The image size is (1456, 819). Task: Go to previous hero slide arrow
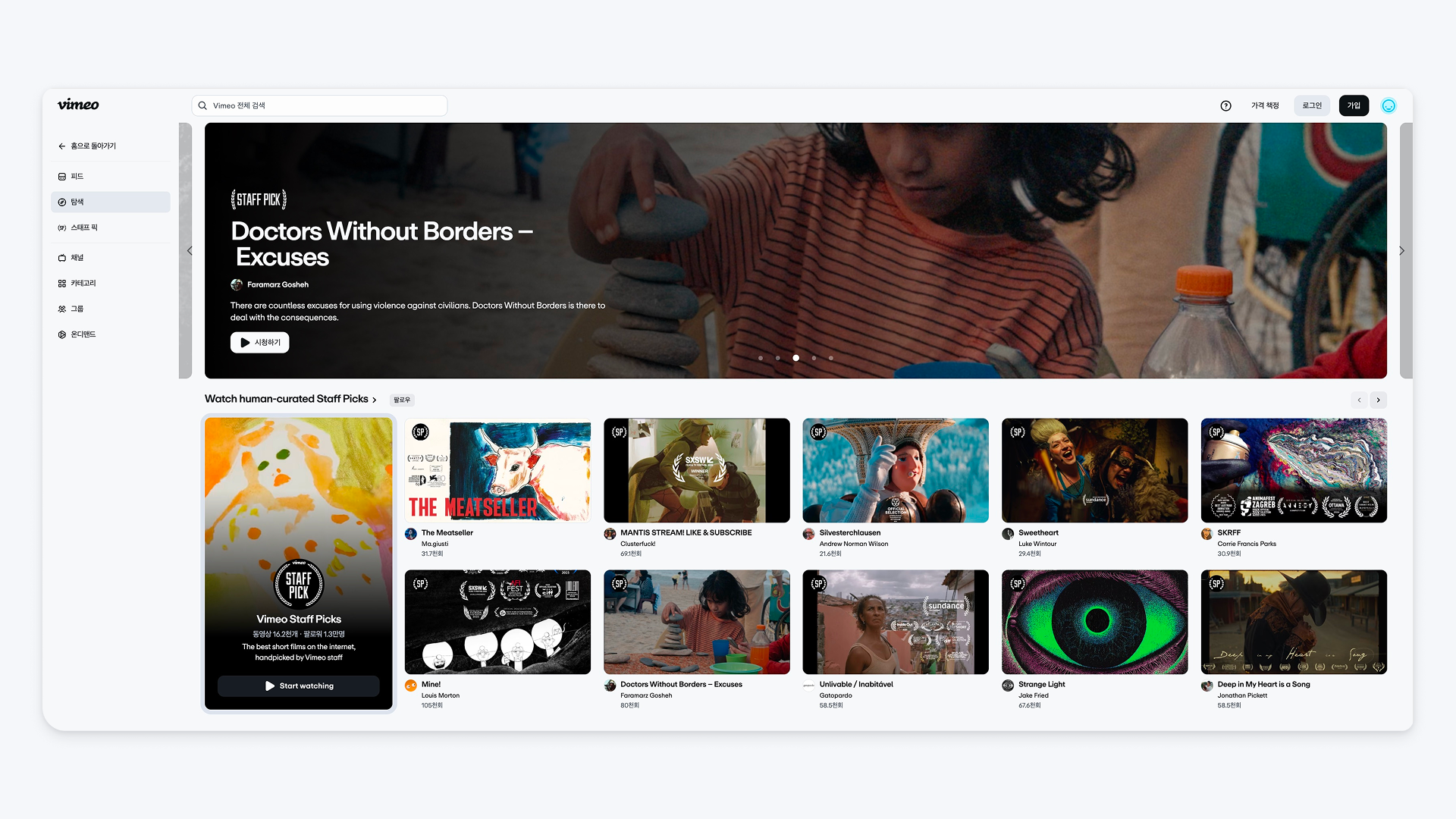190,251
